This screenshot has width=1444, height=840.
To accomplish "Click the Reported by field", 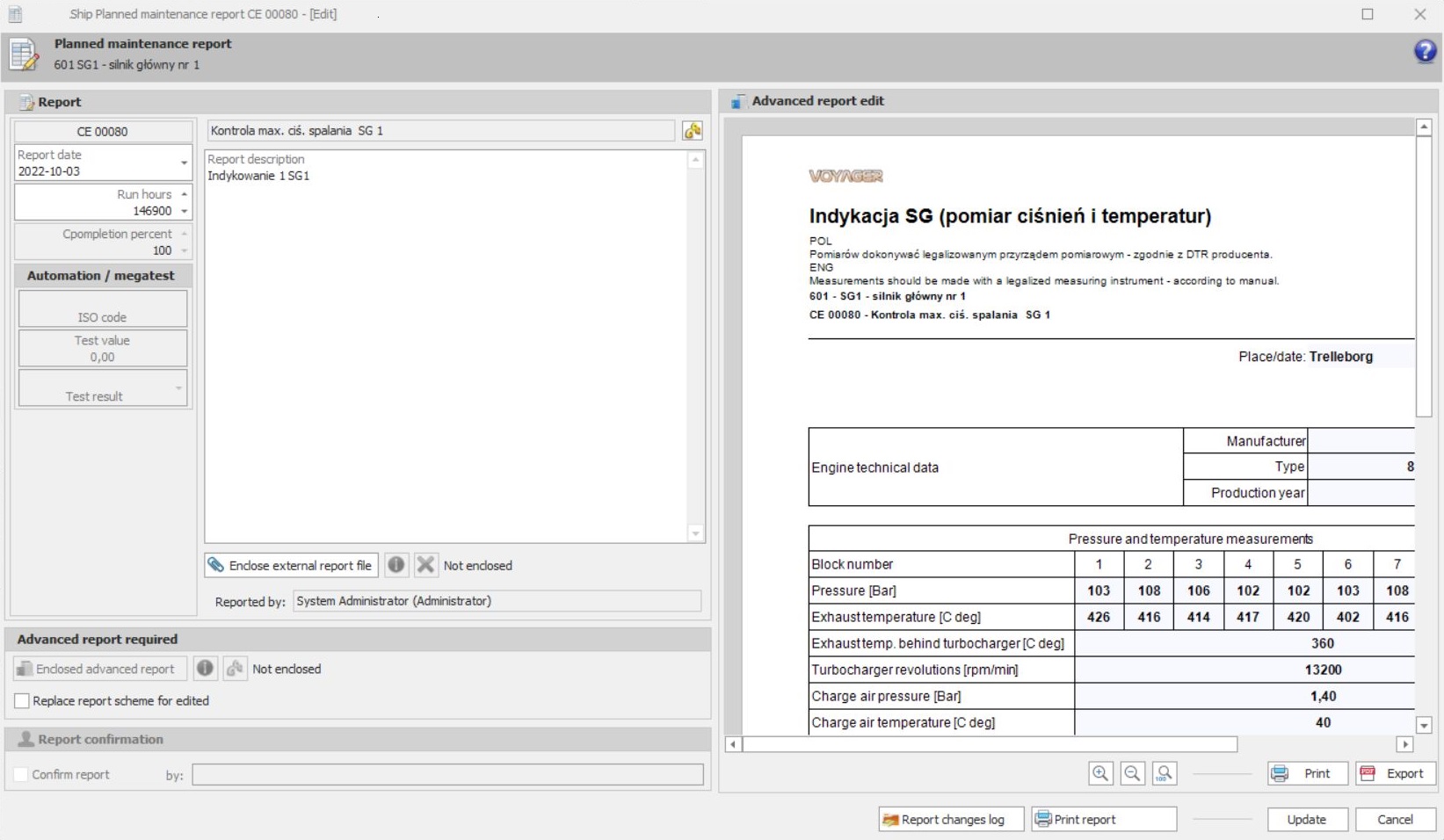I will [497, 601].
